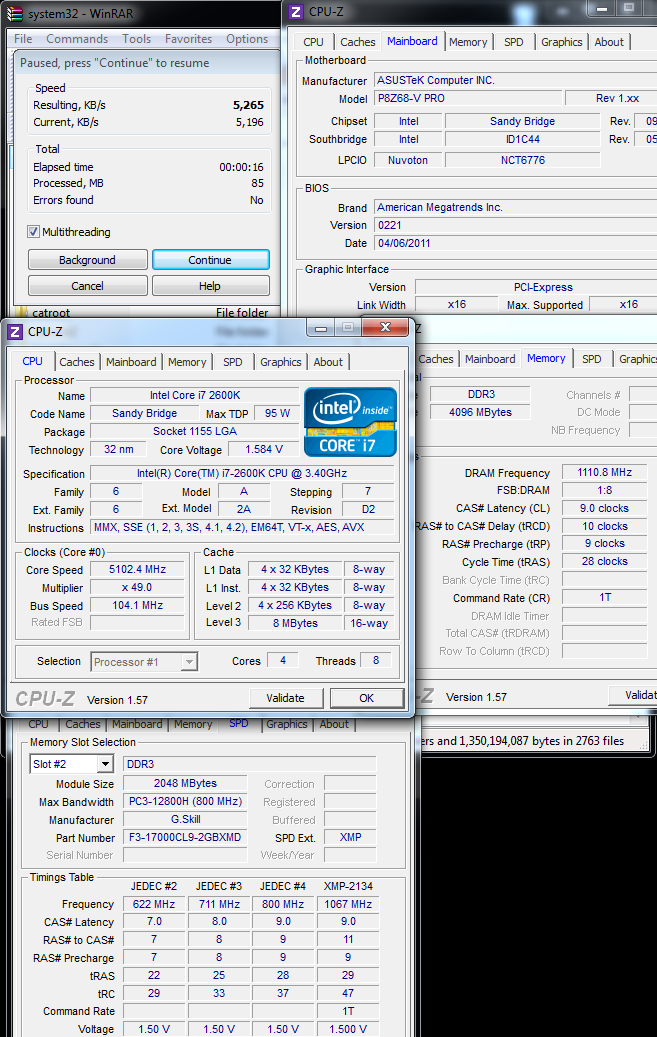Viewport: 657px width, 1037px height.
Task: Select Memory tab in top-right CPU-Z window
Action: pyautogui.click(x=468, y=42)
